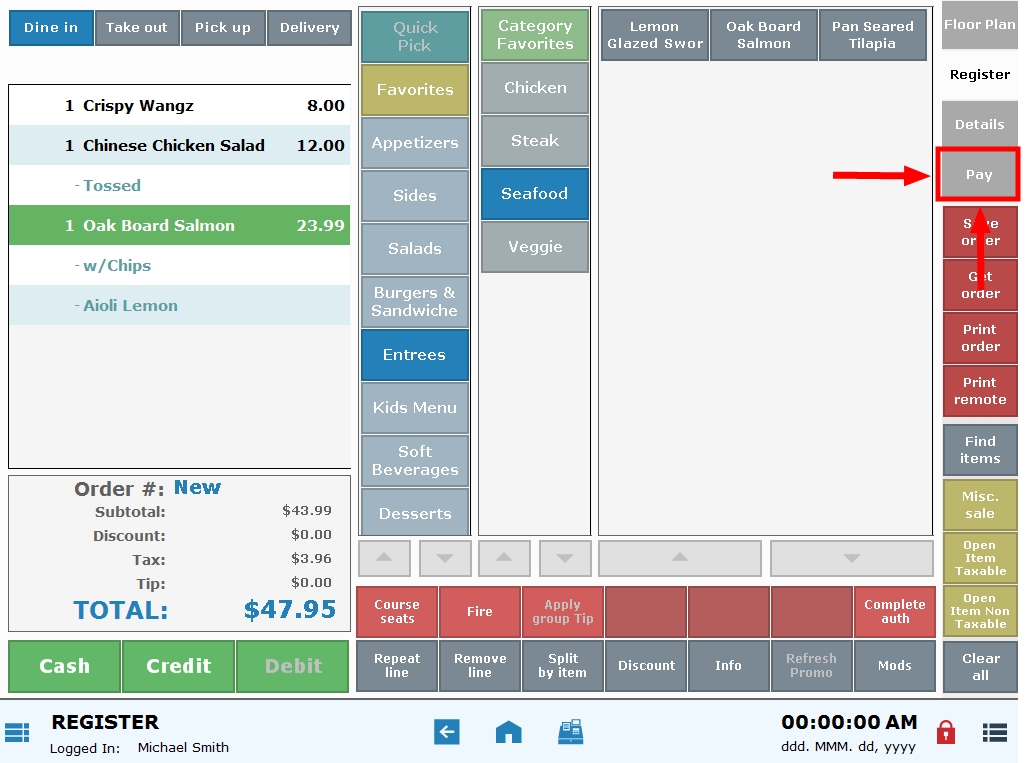Click Course seats button

397,612
